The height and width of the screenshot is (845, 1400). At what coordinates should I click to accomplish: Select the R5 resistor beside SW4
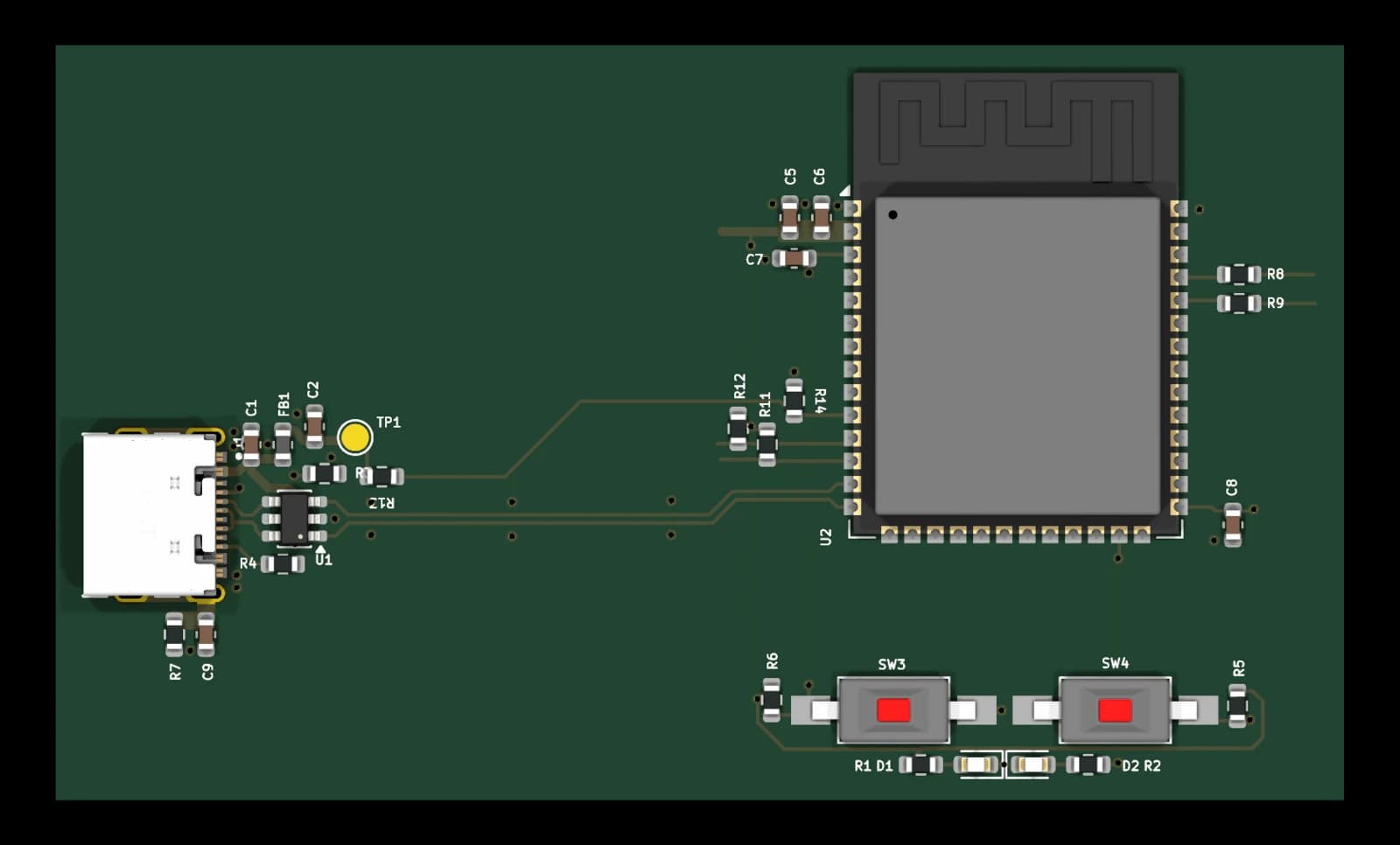click(x=1237, y=705)
